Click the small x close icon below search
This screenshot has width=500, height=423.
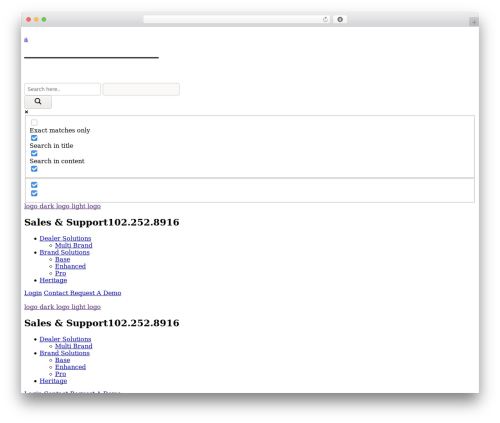coord(26,112)
